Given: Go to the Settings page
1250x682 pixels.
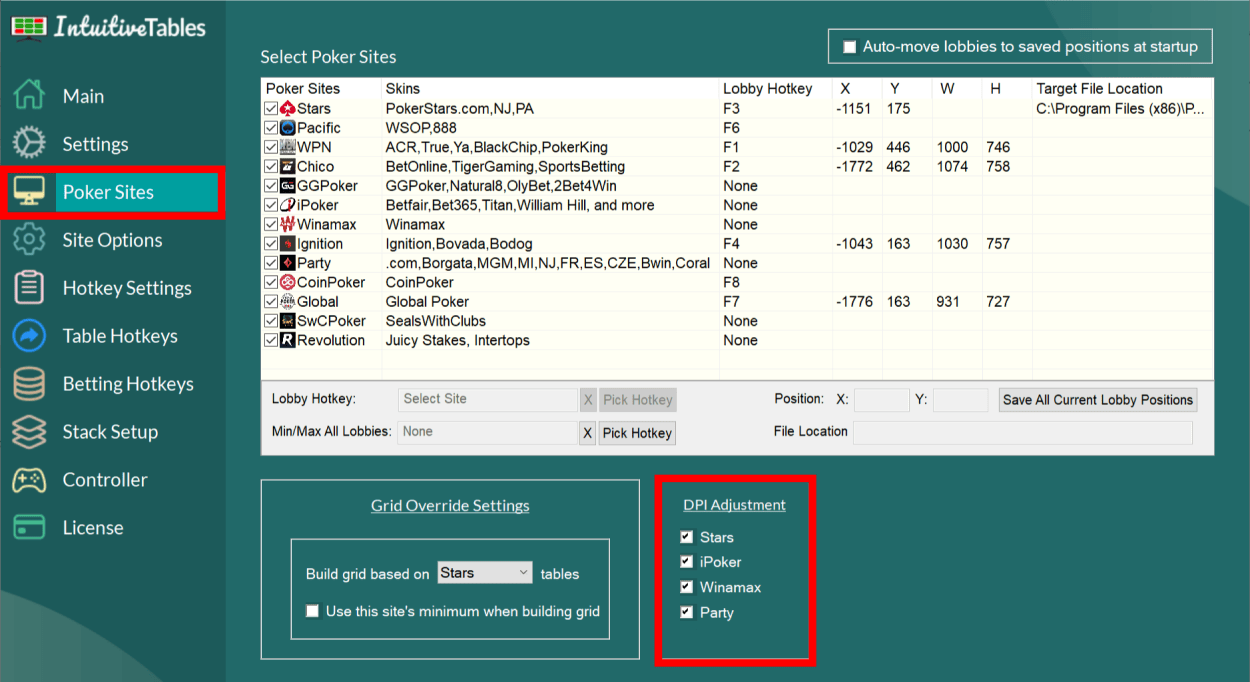Looking at the screenshot, I should click(95, 144).
